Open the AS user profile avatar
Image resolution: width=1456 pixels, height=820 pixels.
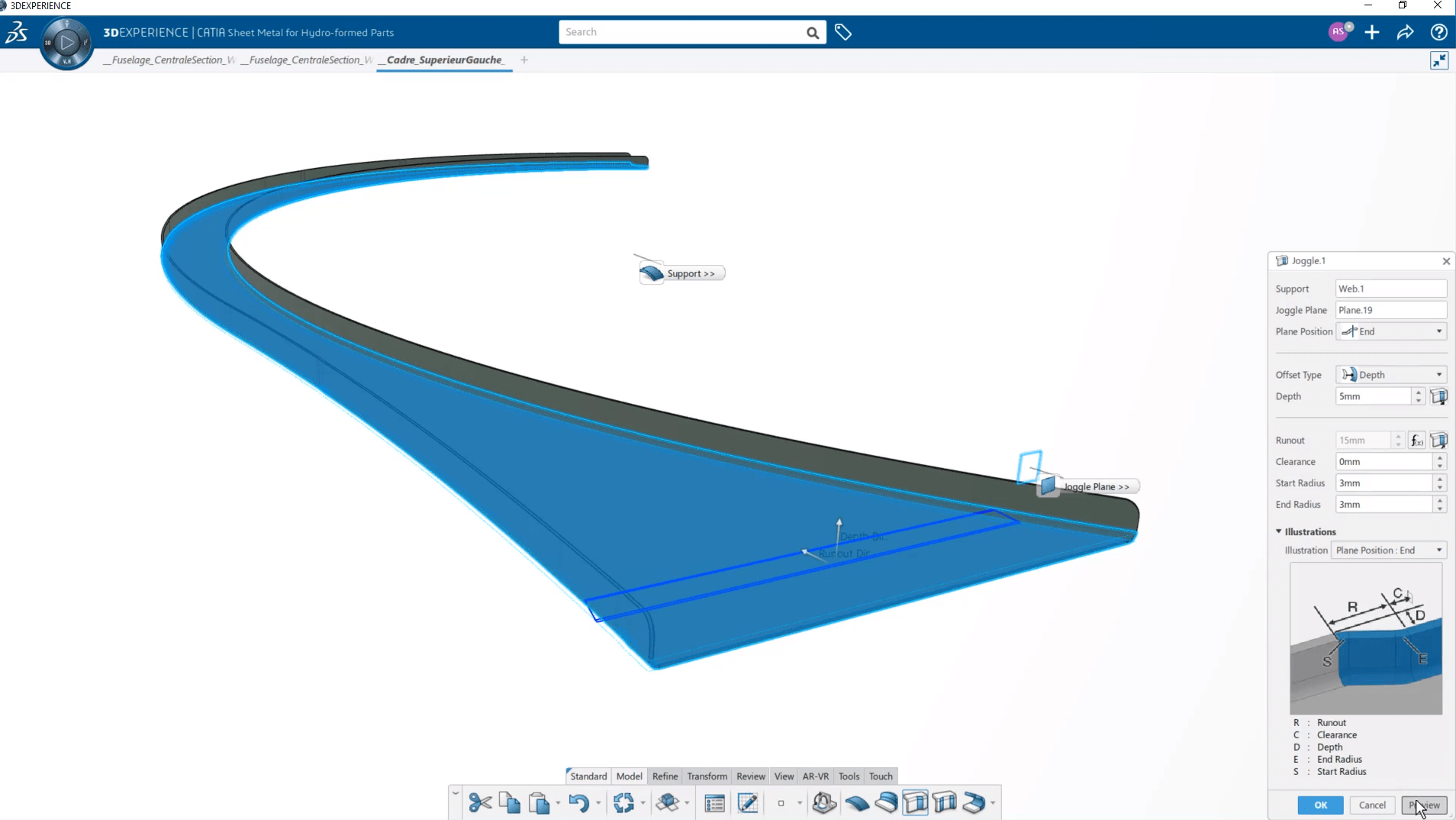(1338, 32)
